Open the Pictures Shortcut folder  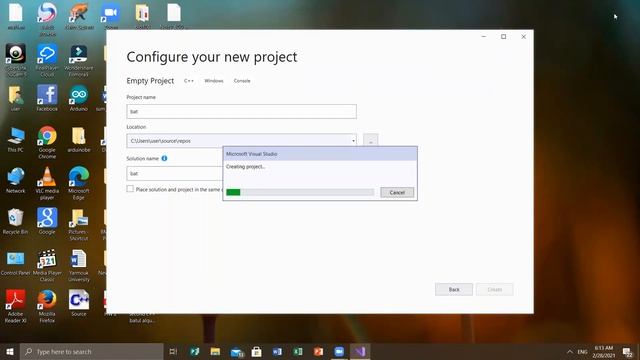[x=78, y=224]
